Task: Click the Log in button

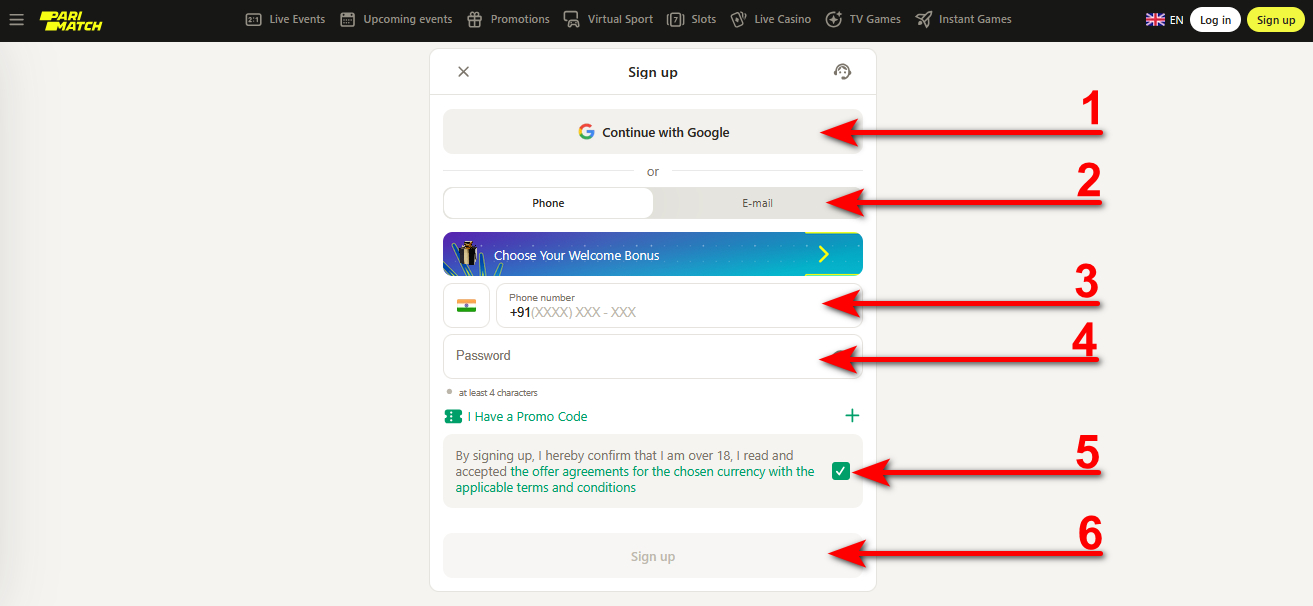Action: [1216, 20]
